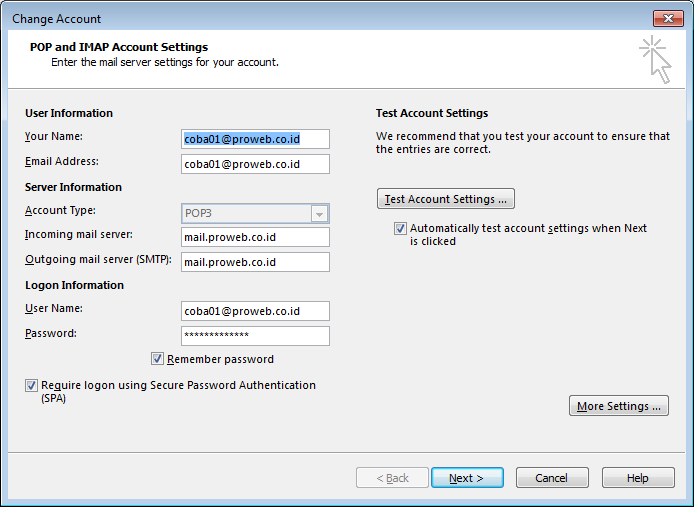Click the Outgoing mail server (SMTP) field

click(x=255, y=262)
